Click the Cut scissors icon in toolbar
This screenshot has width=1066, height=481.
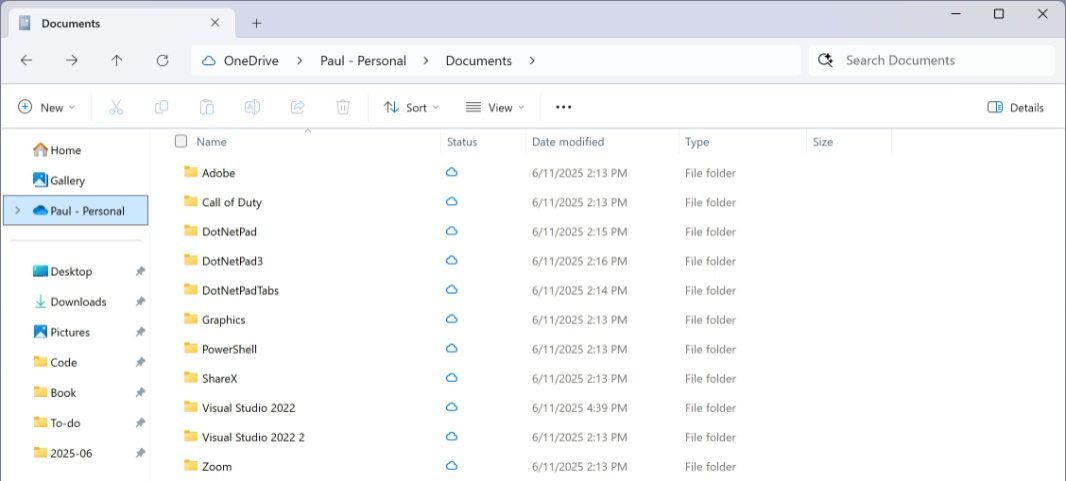pos(116,107)
